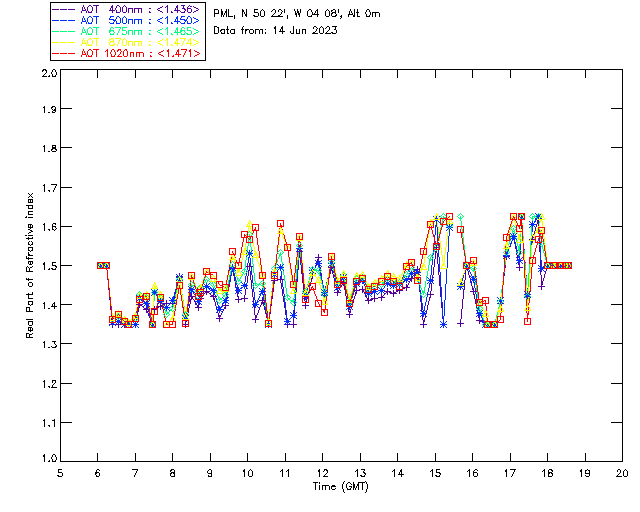Click the 12 tick label on time axis
This screenshot has height=512, width=640.
pyautogui.click(x=322, y=473)
